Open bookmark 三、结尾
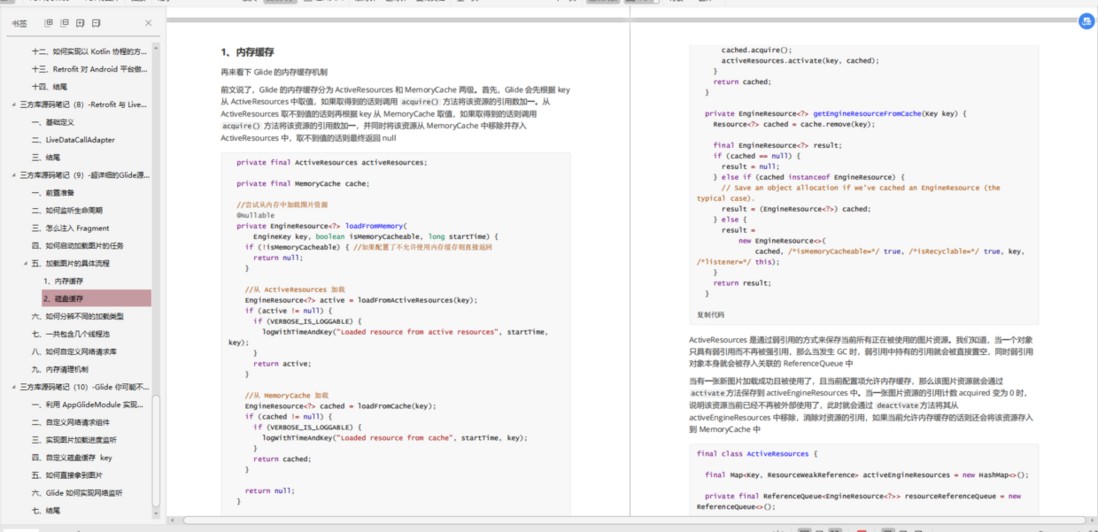 tap(45, 158)
